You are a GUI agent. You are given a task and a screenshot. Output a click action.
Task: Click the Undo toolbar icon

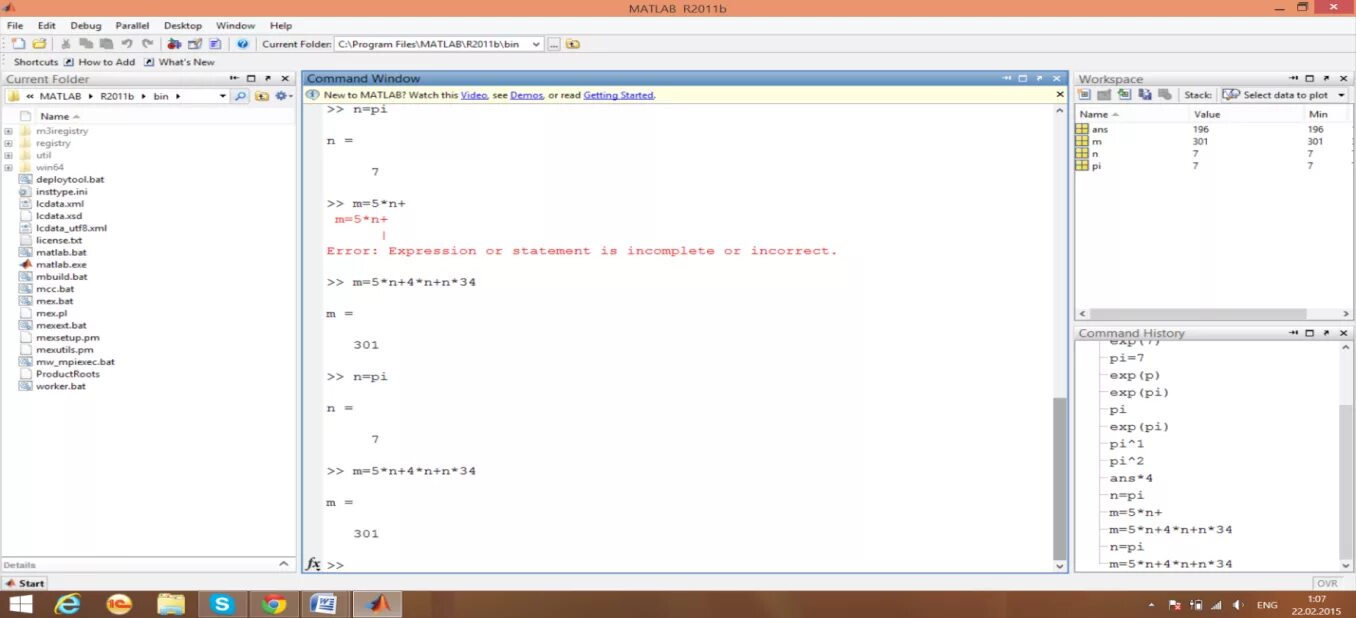pos(127,44)
